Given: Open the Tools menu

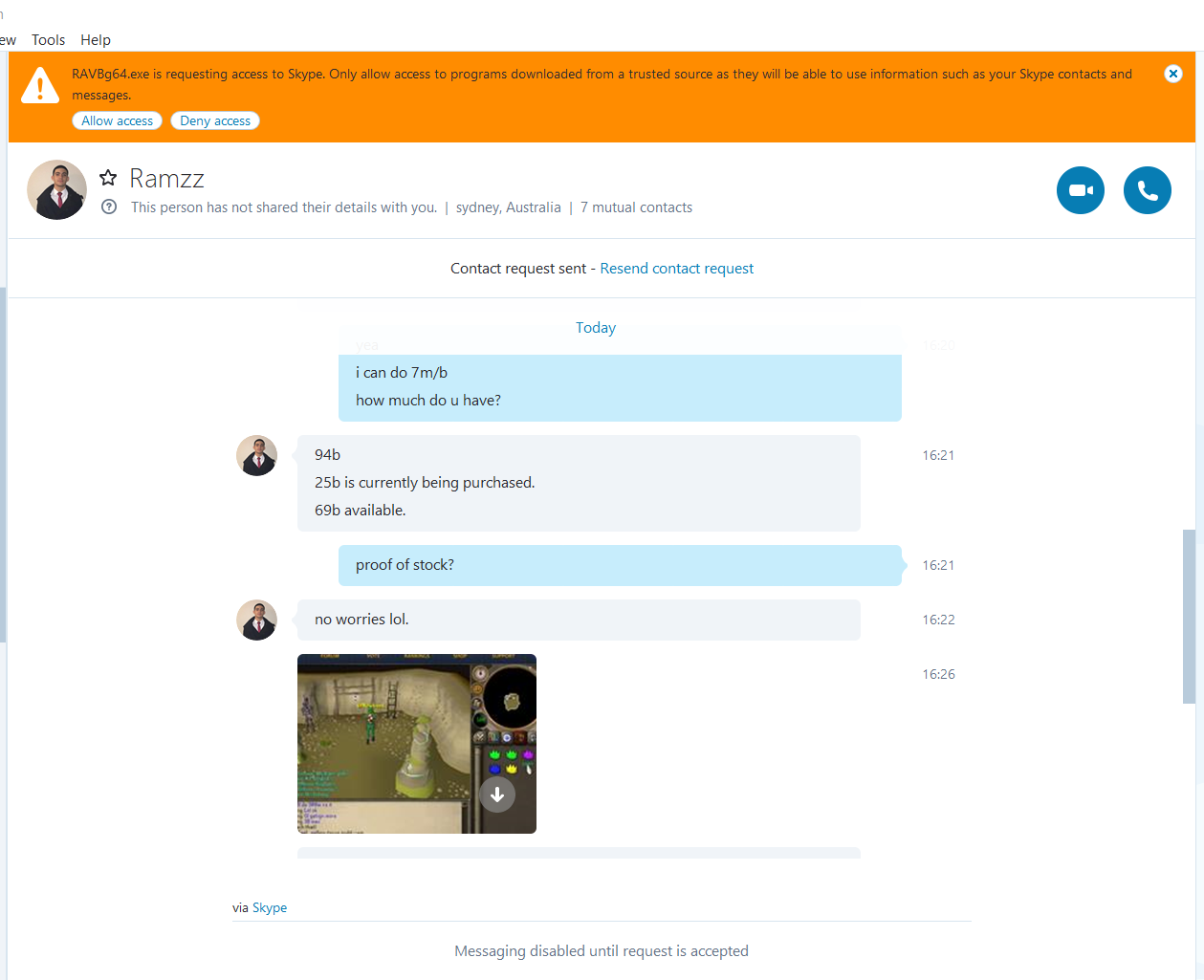Looking at the screenshot, I should [x=48, y=40].
